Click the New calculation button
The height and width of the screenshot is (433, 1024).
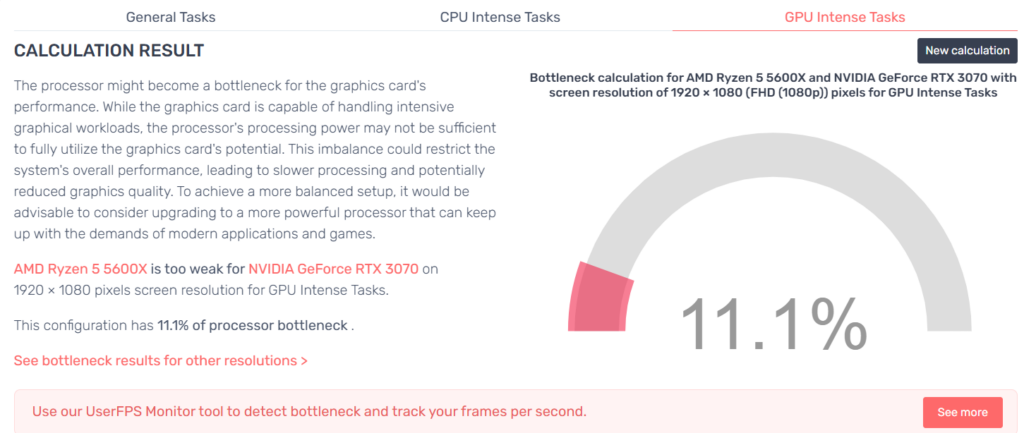pyautogui.click(x=966, y=51)
